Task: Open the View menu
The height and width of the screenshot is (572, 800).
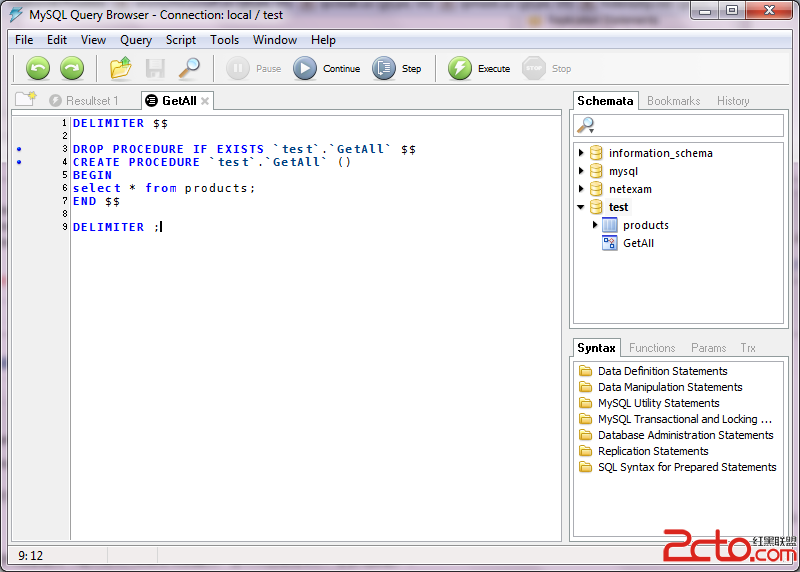Action: (x=93, y=40)
